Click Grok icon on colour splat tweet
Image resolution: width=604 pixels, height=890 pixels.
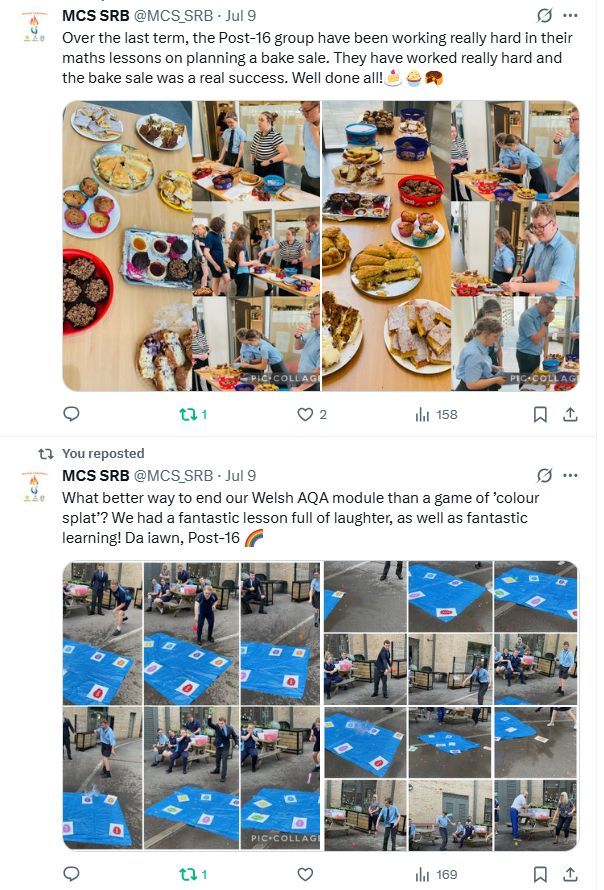tap(544, 475)
